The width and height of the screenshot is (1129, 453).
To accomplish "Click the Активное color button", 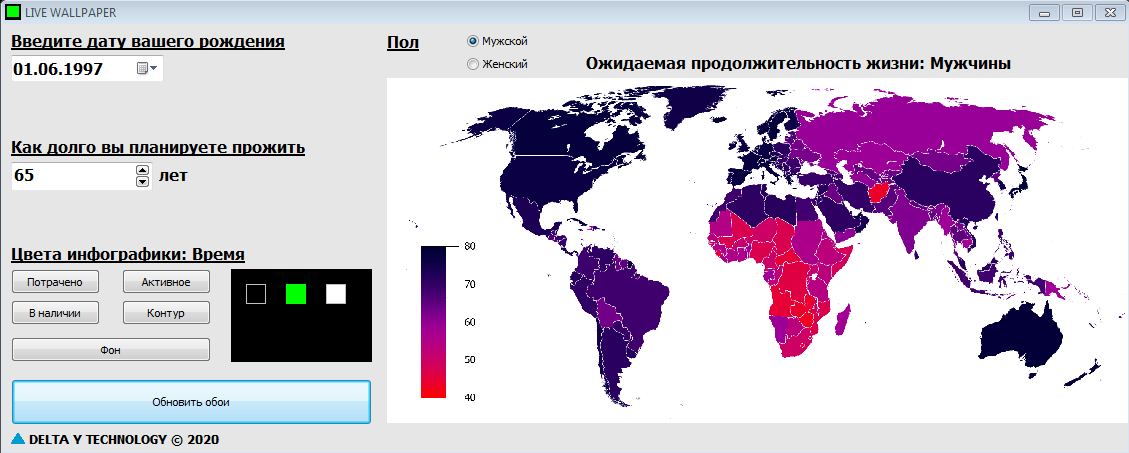I will [166, 282].
